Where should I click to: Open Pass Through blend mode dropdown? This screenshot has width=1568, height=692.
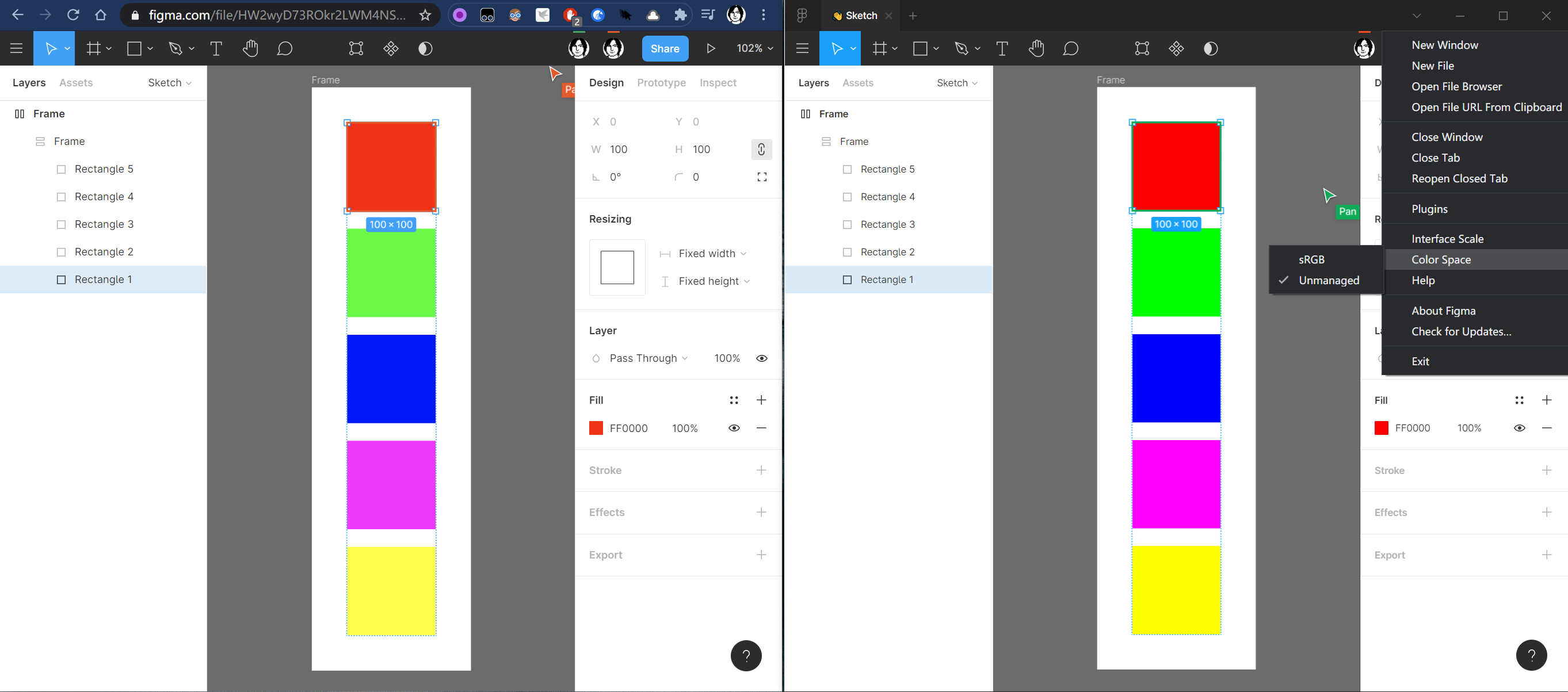(648, 358)
